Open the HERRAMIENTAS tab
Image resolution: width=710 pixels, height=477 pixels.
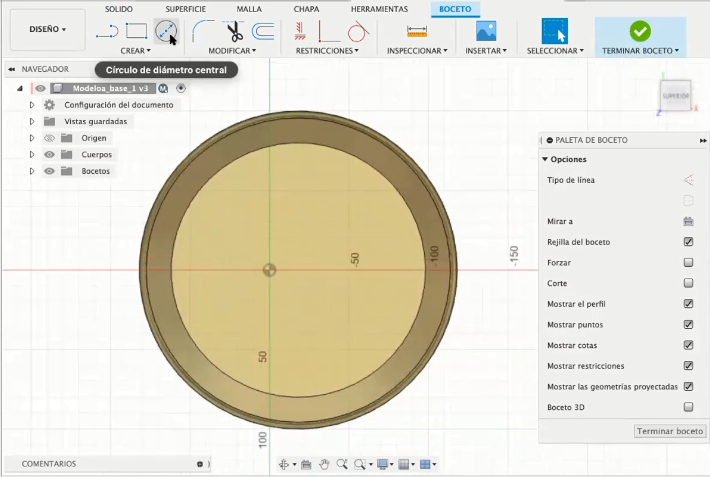tap(379, 8)
